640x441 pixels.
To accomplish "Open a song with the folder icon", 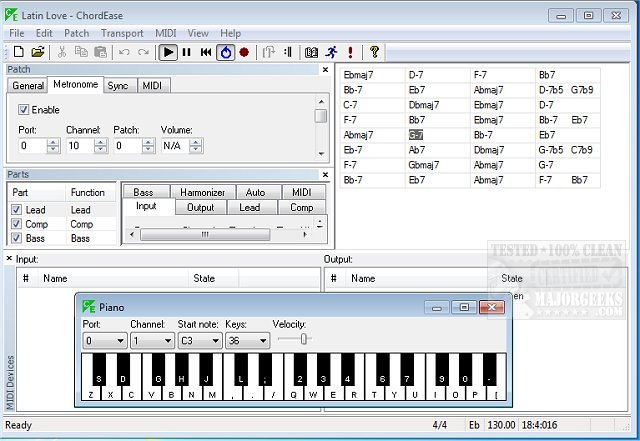I will [x=38, y=52].
